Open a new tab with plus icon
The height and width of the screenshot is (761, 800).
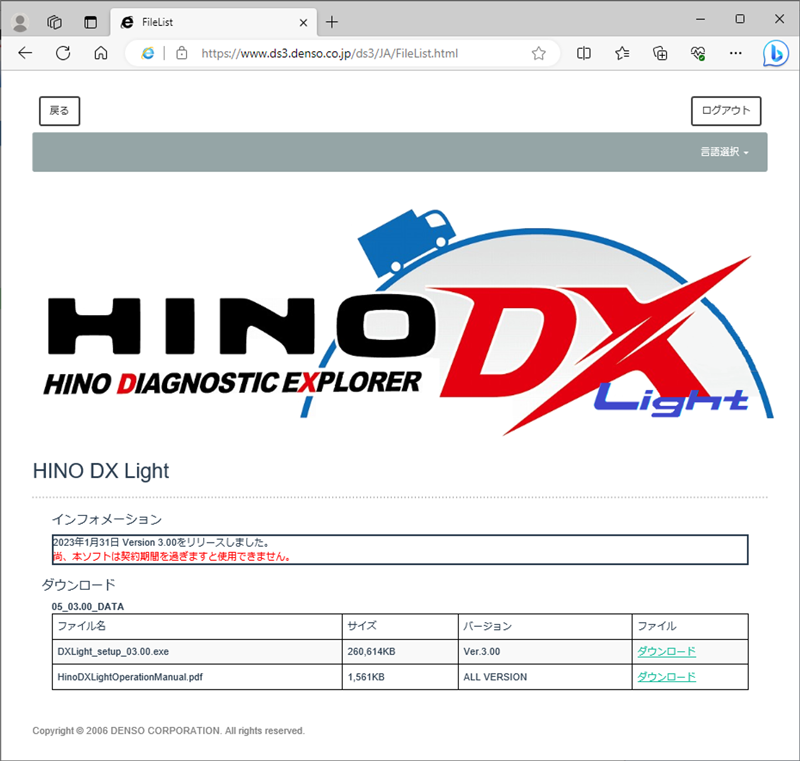point(332,22)
